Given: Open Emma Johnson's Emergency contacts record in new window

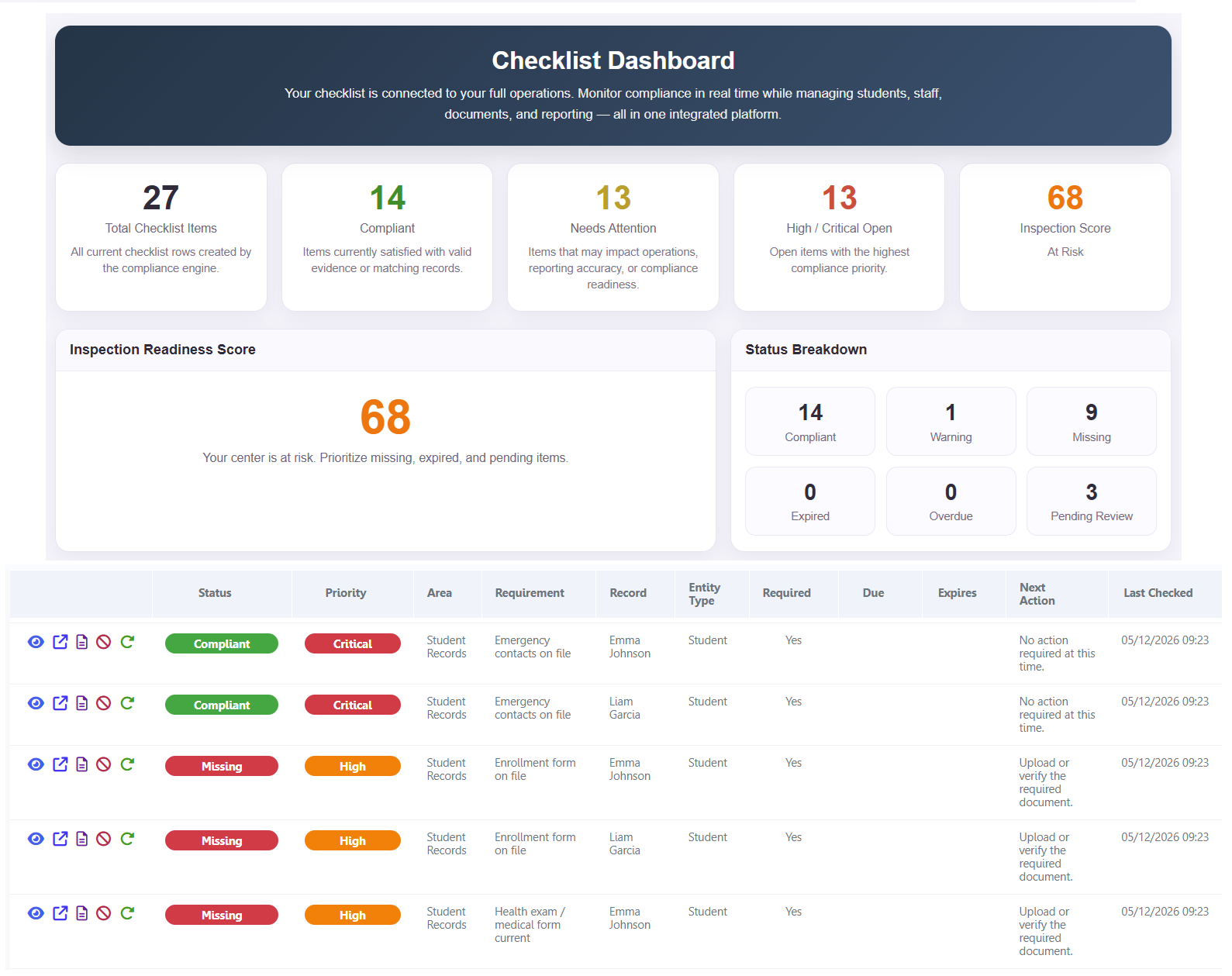Looking at the screenshot, I should click(60, 642).
